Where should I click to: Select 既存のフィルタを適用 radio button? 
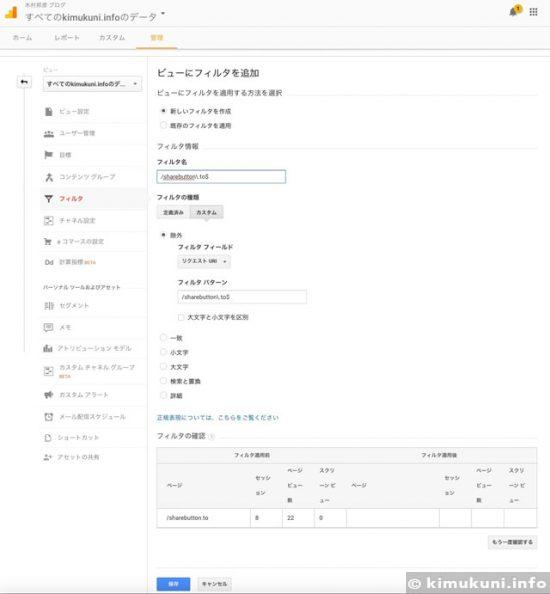click(x=163, y=125)
